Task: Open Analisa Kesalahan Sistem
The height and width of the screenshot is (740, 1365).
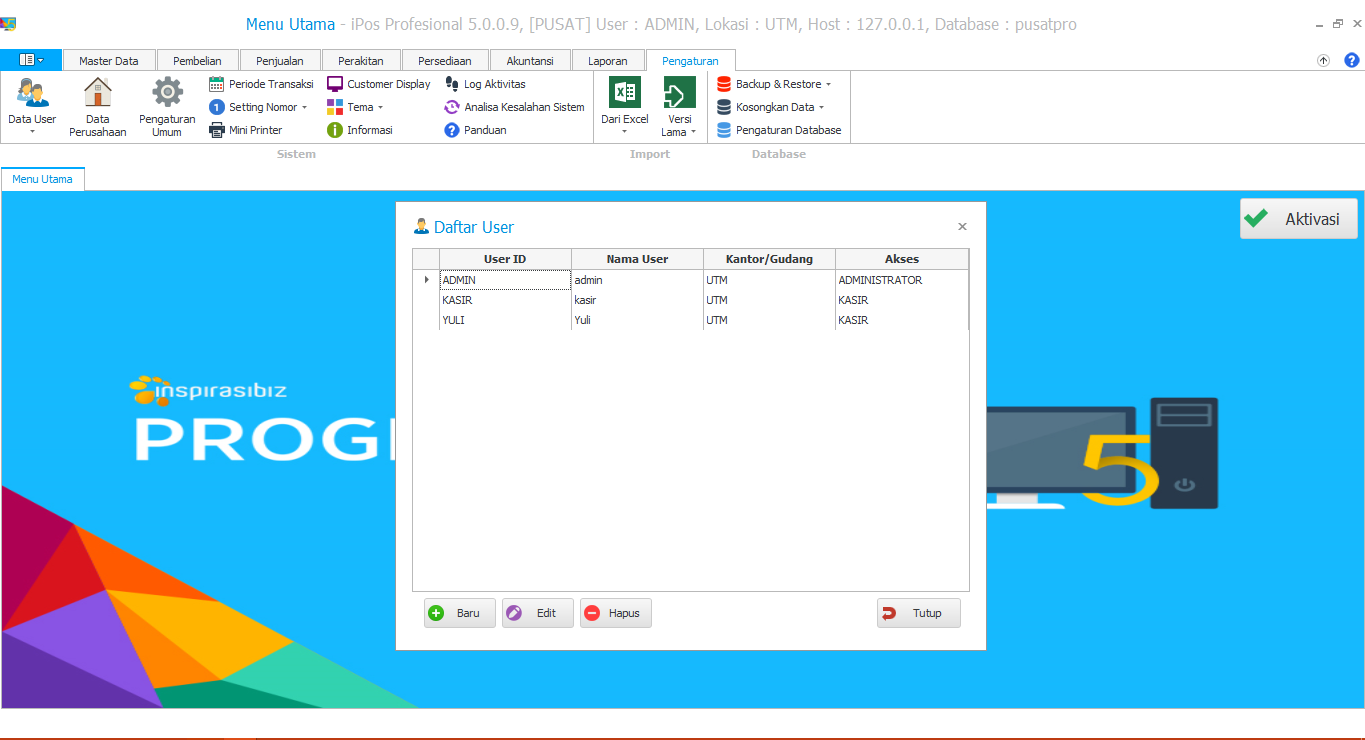Action: pos(514,107)
